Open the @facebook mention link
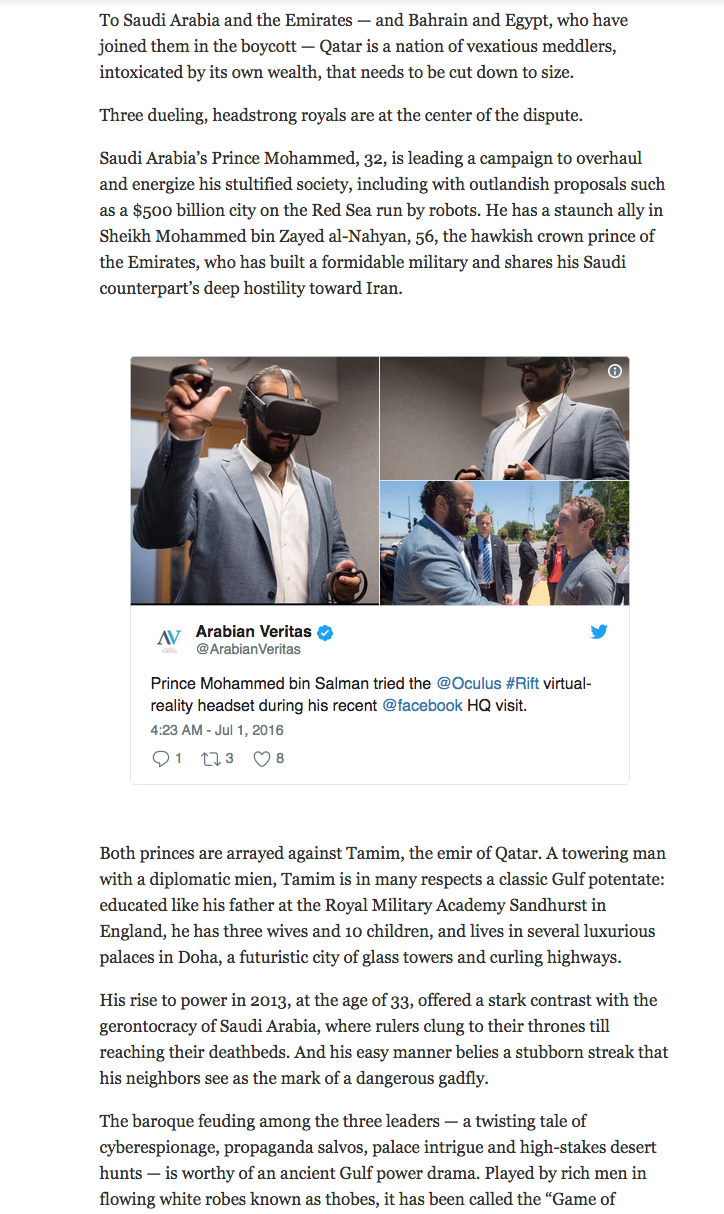Image resolution: width=724 pixels, height=1214 pixels. [x=422, y=705]
